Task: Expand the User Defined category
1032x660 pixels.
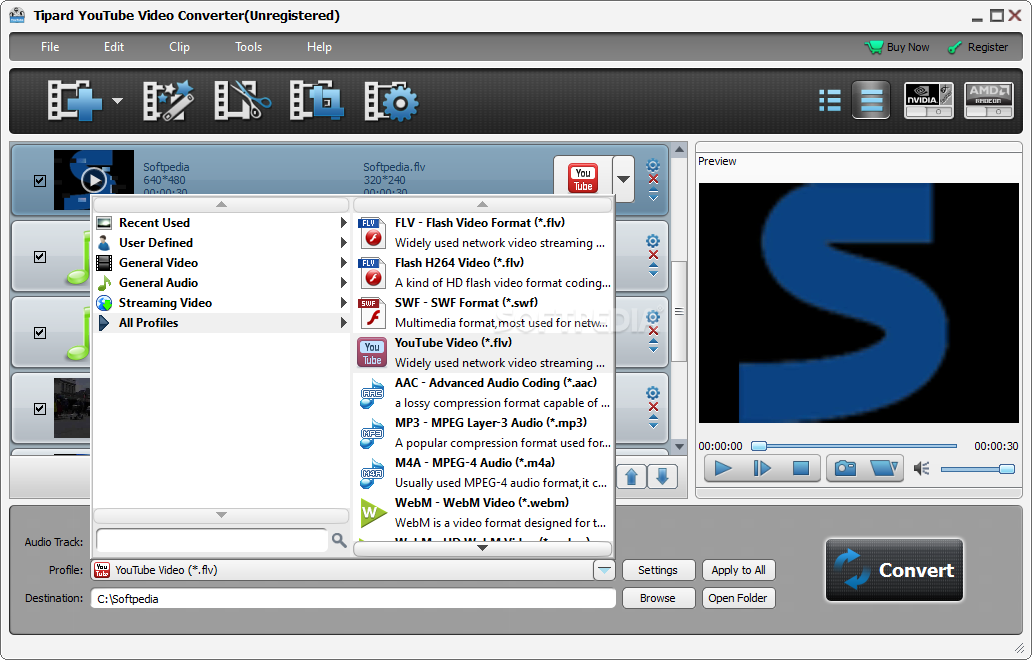Action: (x=222, y=243)
